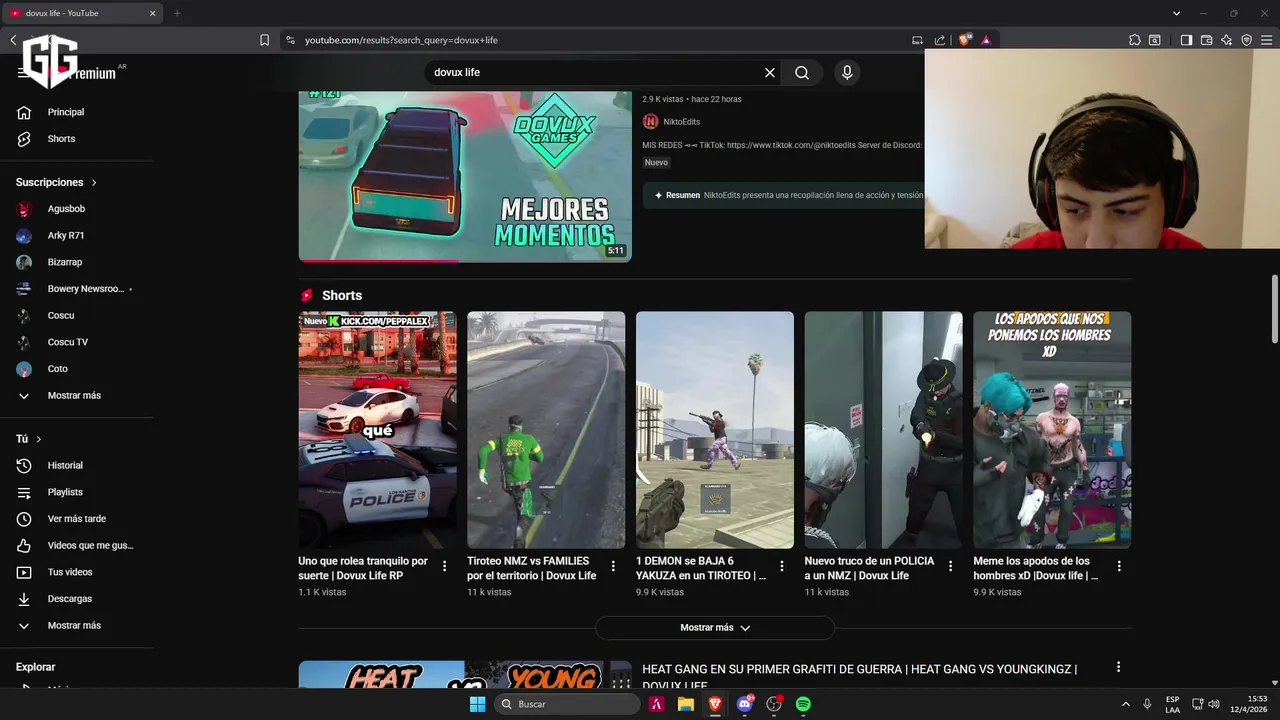Show more Shorts with Mostrar más button

(715, 628)
